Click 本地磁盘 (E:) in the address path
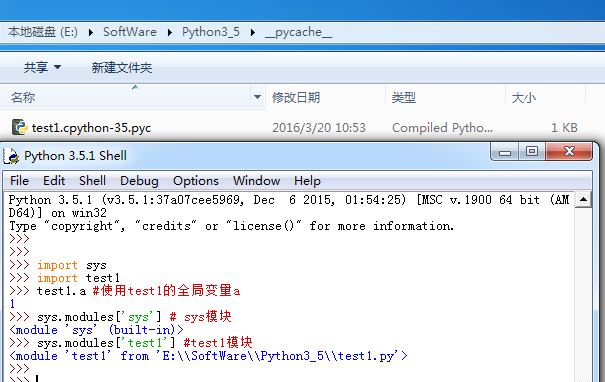605x382 pixels. click(42, 32)
